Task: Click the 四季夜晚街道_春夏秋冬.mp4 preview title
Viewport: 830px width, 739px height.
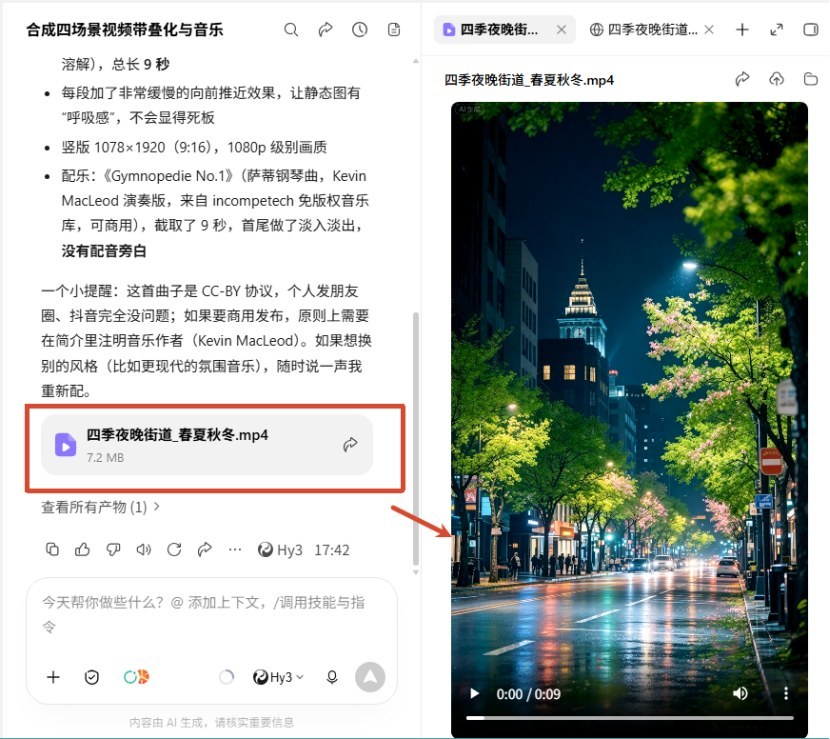Action: tap(529, 80)
